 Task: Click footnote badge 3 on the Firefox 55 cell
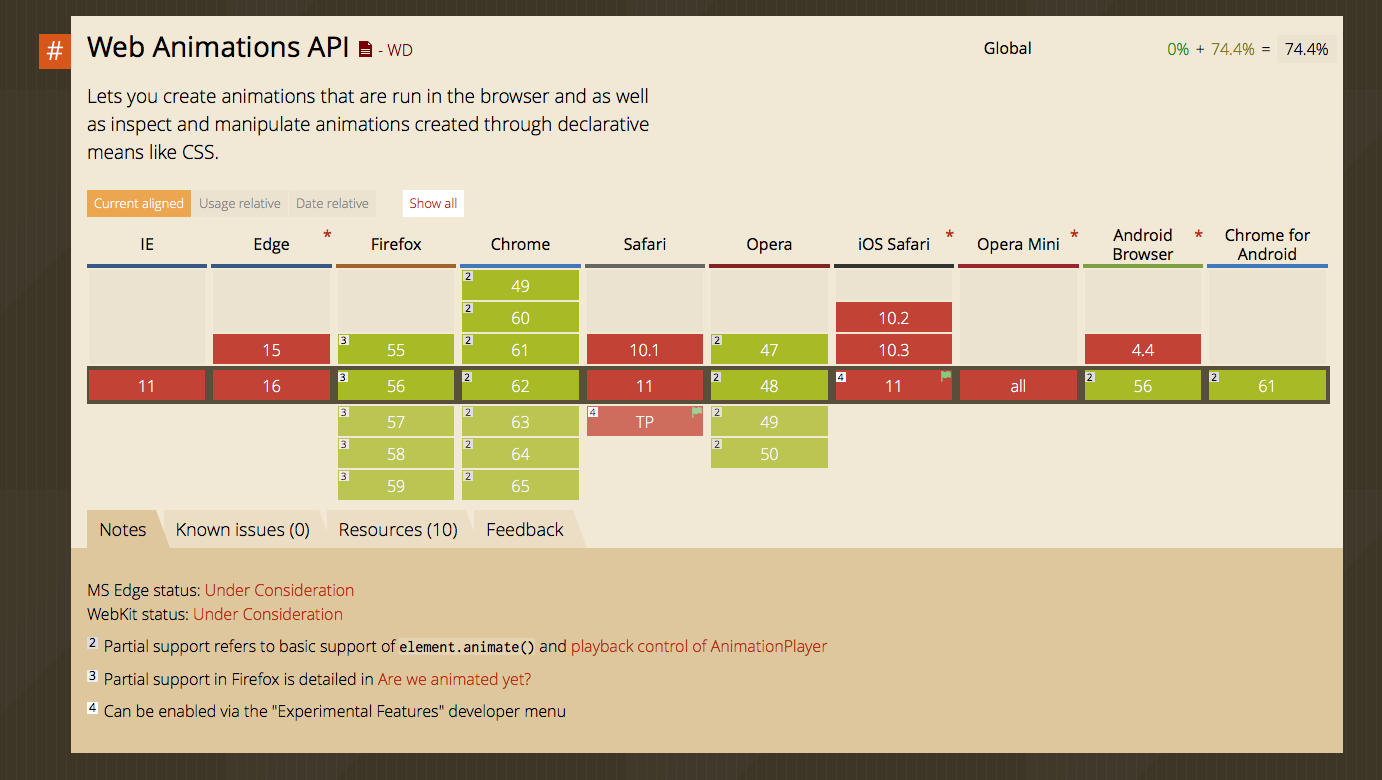[344, 341]
